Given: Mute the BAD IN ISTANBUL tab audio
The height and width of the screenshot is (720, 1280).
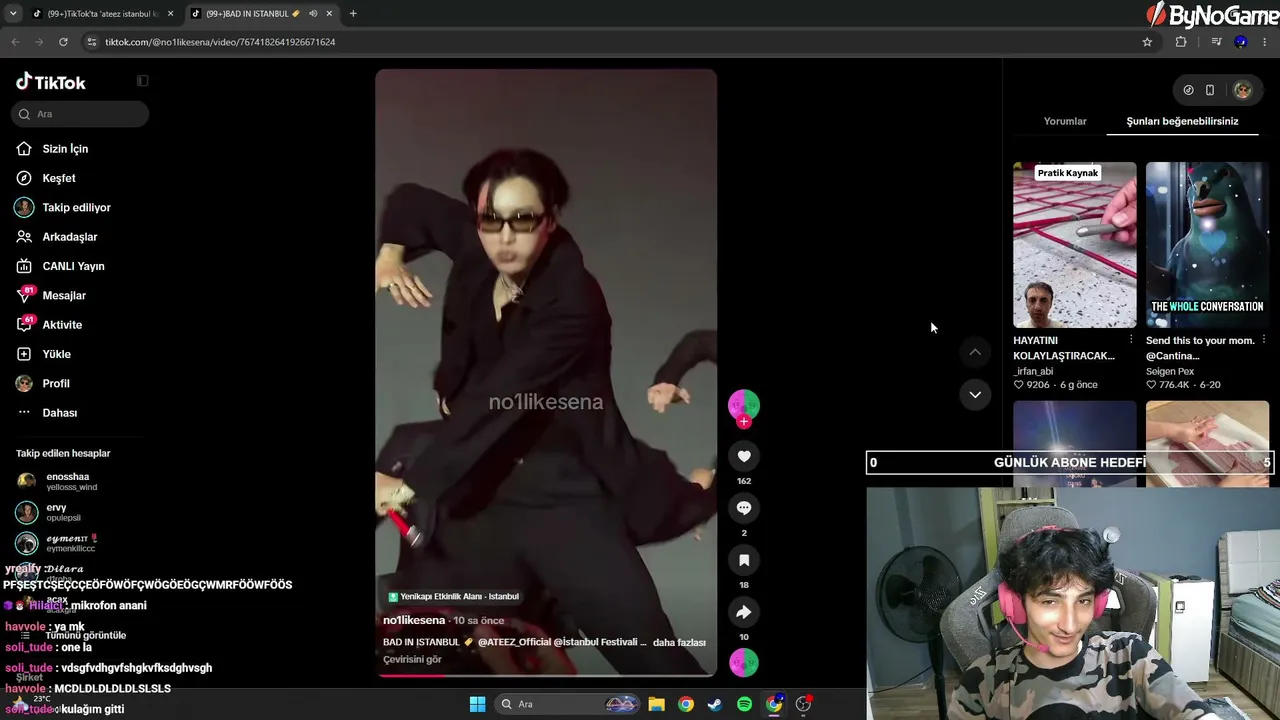Looking at the screenshot, I should (313, 14).
